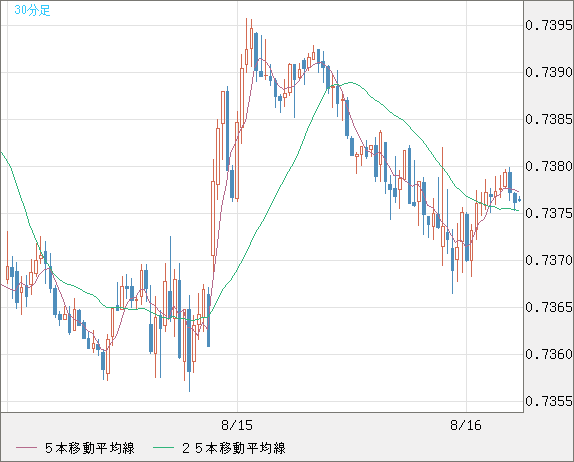
Task: Click the 0.7380 price axis label
Action: click(549, 166)
